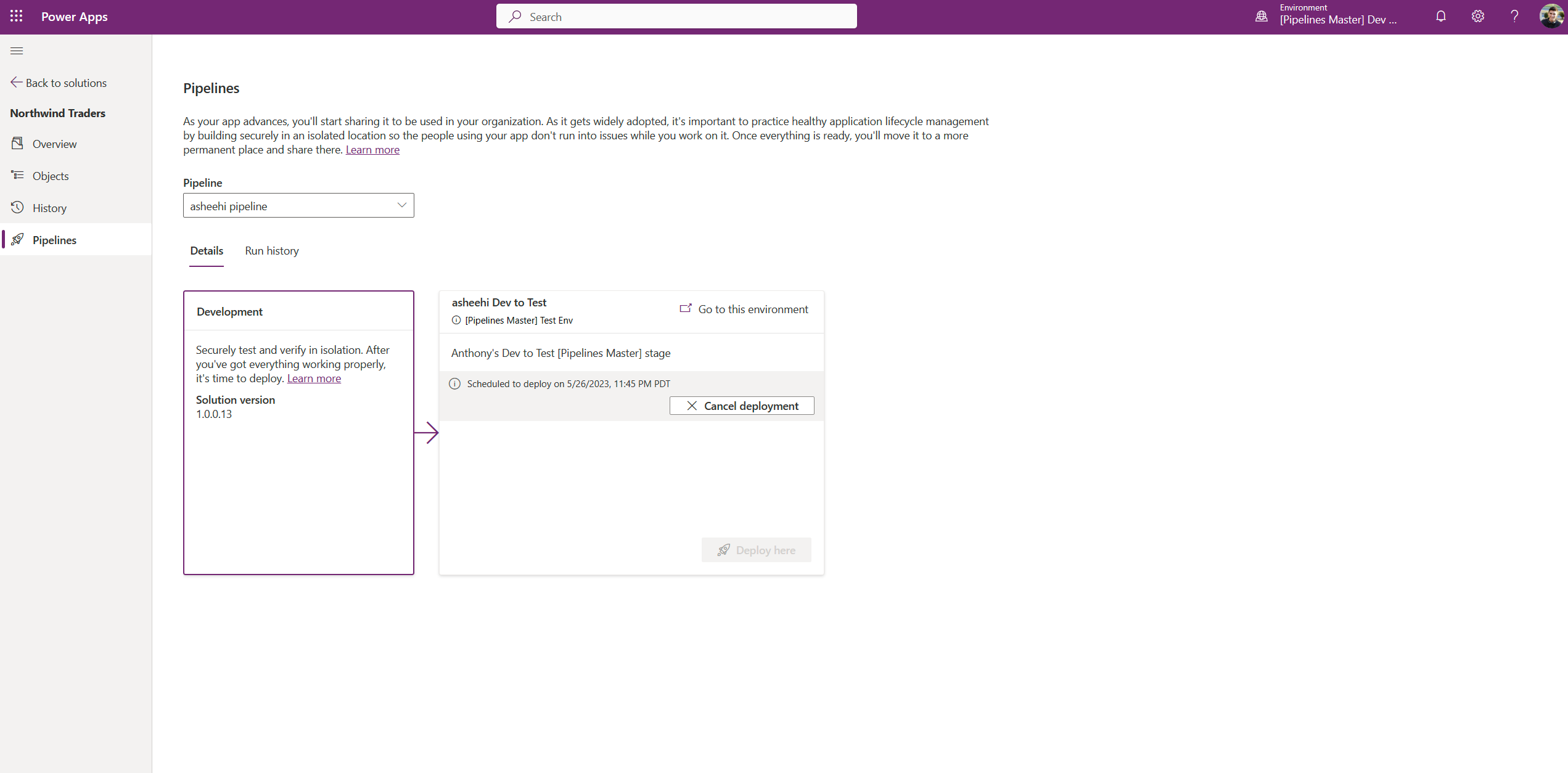Click the History icon in sidebar
This screenshot has width=1568, height=773.
point(17,207)
